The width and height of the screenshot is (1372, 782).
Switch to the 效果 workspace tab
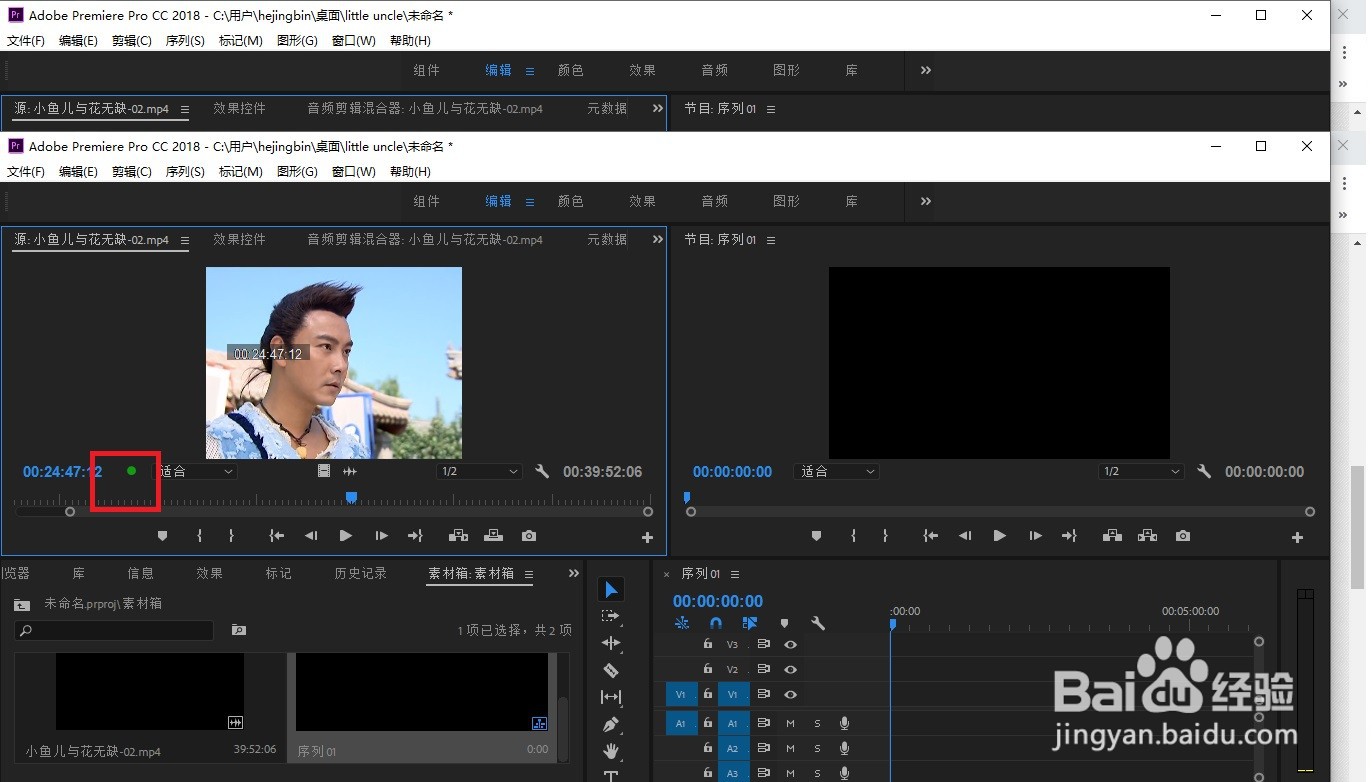pos(642,201)
